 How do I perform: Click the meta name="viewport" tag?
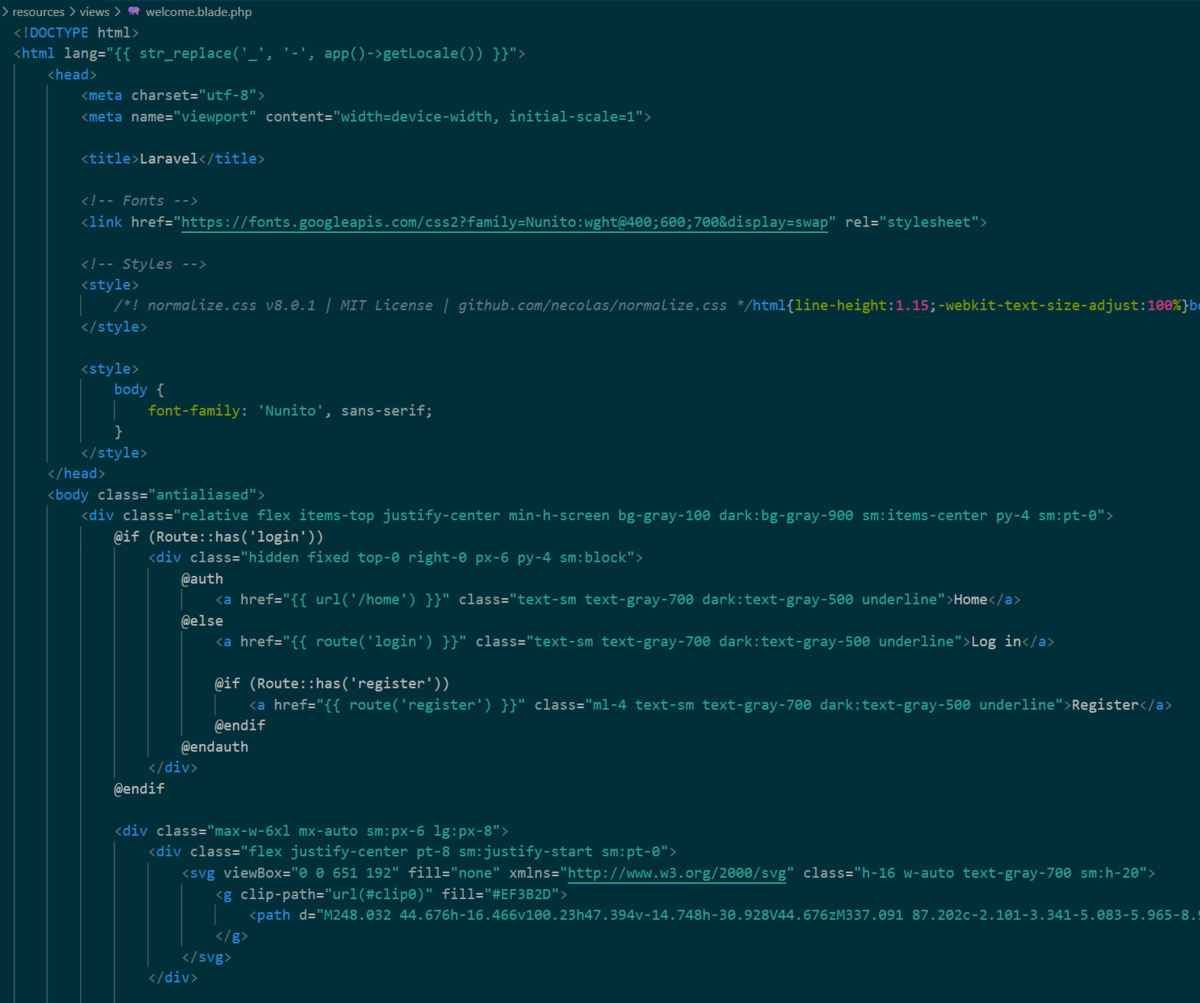(x=366, y=116)
